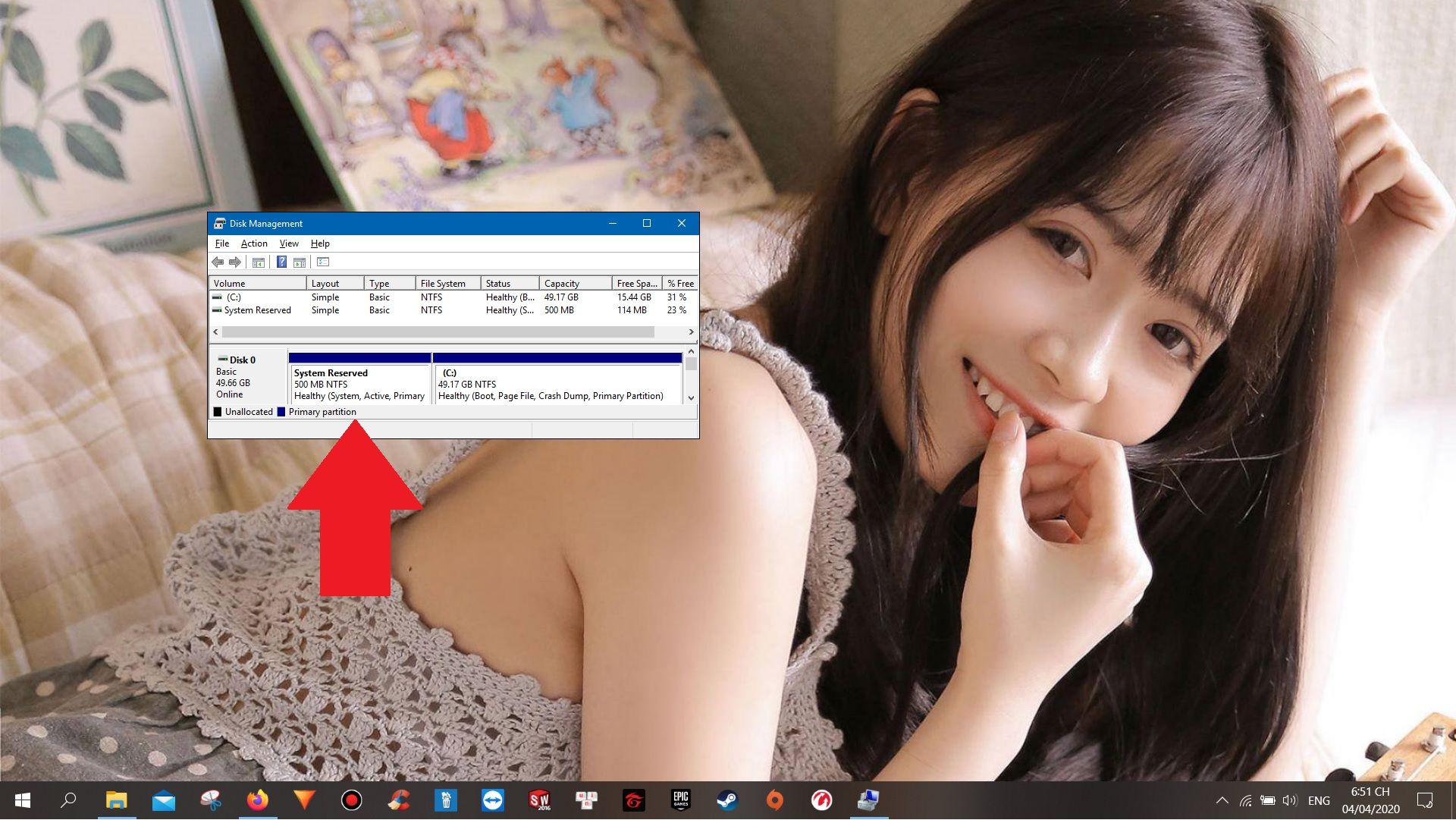Click the Forward arrow in Disk Management toolbar
This screenshot has height=820, width=1456.
pos(235,262)
